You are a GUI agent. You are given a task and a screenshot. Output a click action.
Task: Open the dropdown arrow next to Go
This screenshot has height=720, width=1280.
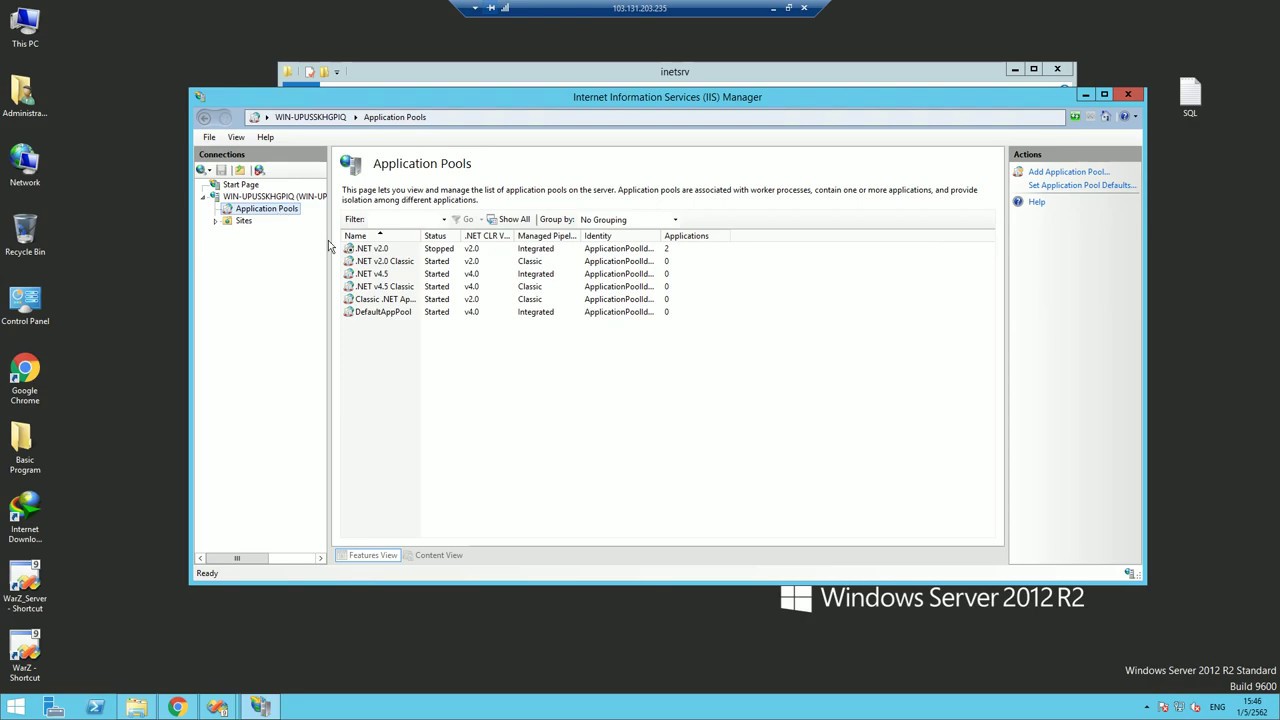click(481, 220)
